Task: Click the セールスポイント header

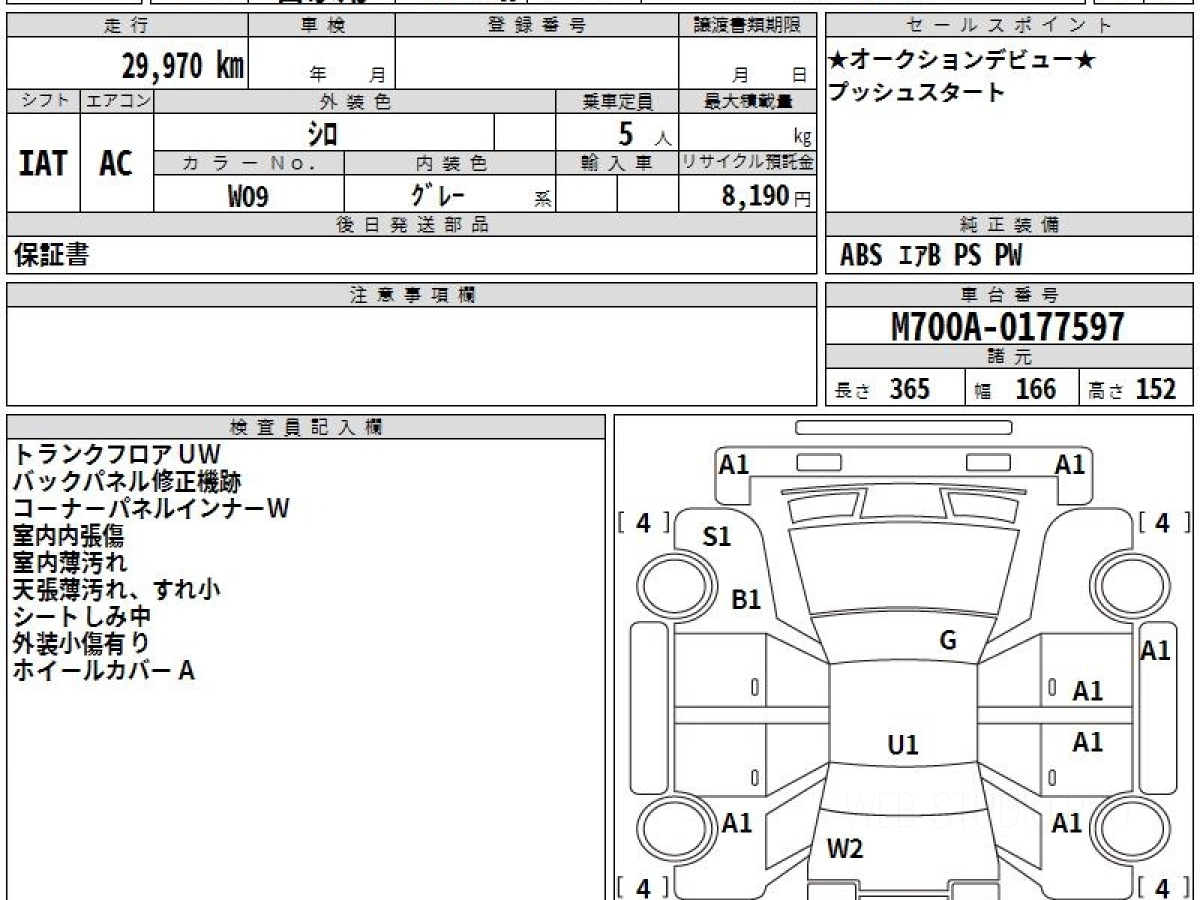Action: 1010,26
